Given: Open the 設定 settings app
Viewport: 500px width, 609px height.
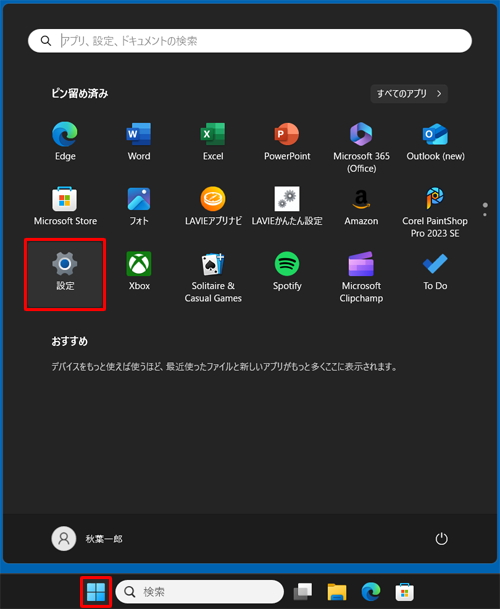Looking at the screenshot, I should [65, 274].
